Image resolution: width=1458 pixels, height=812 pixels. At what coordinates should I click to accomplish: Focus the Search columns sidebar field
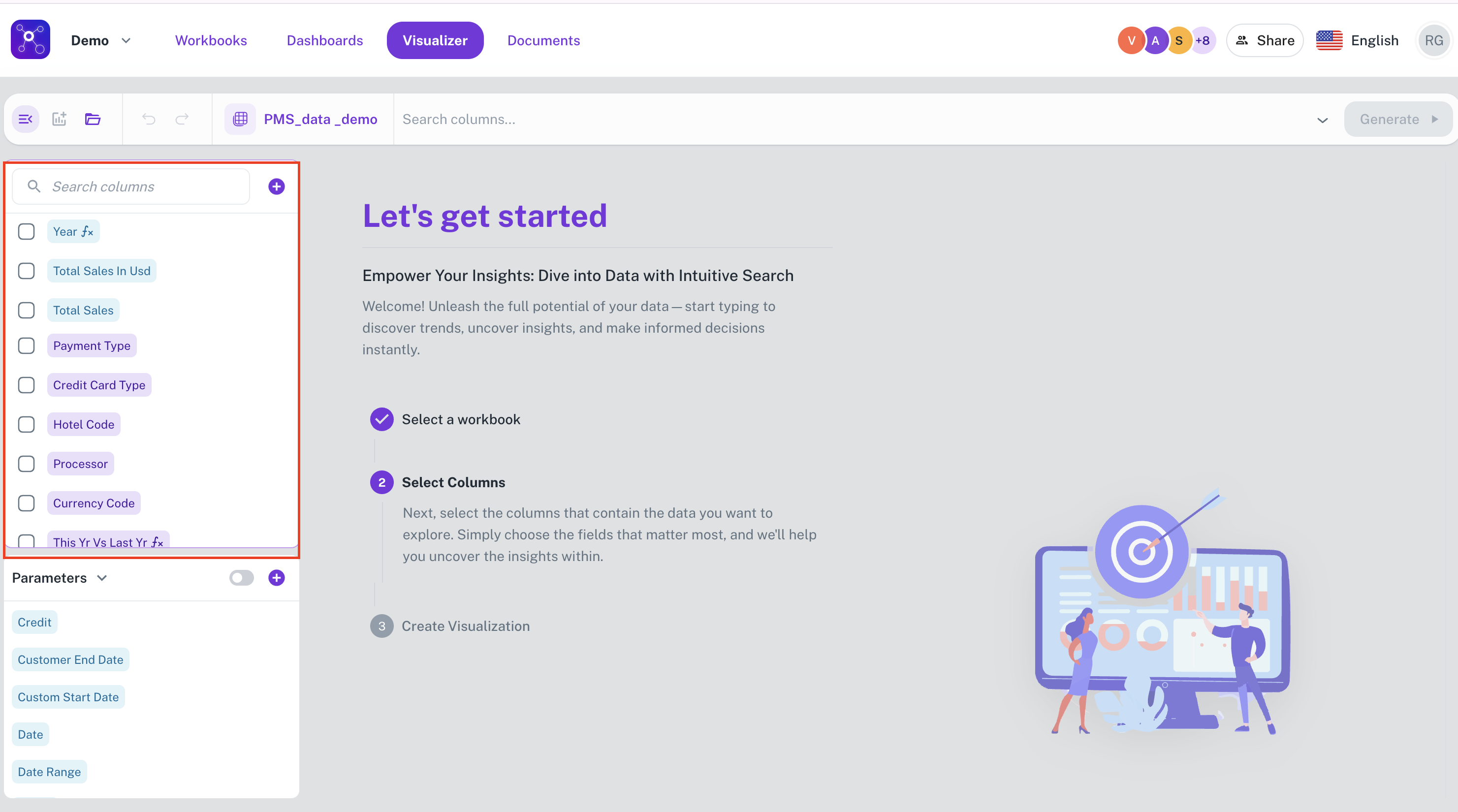pos(131,187)
